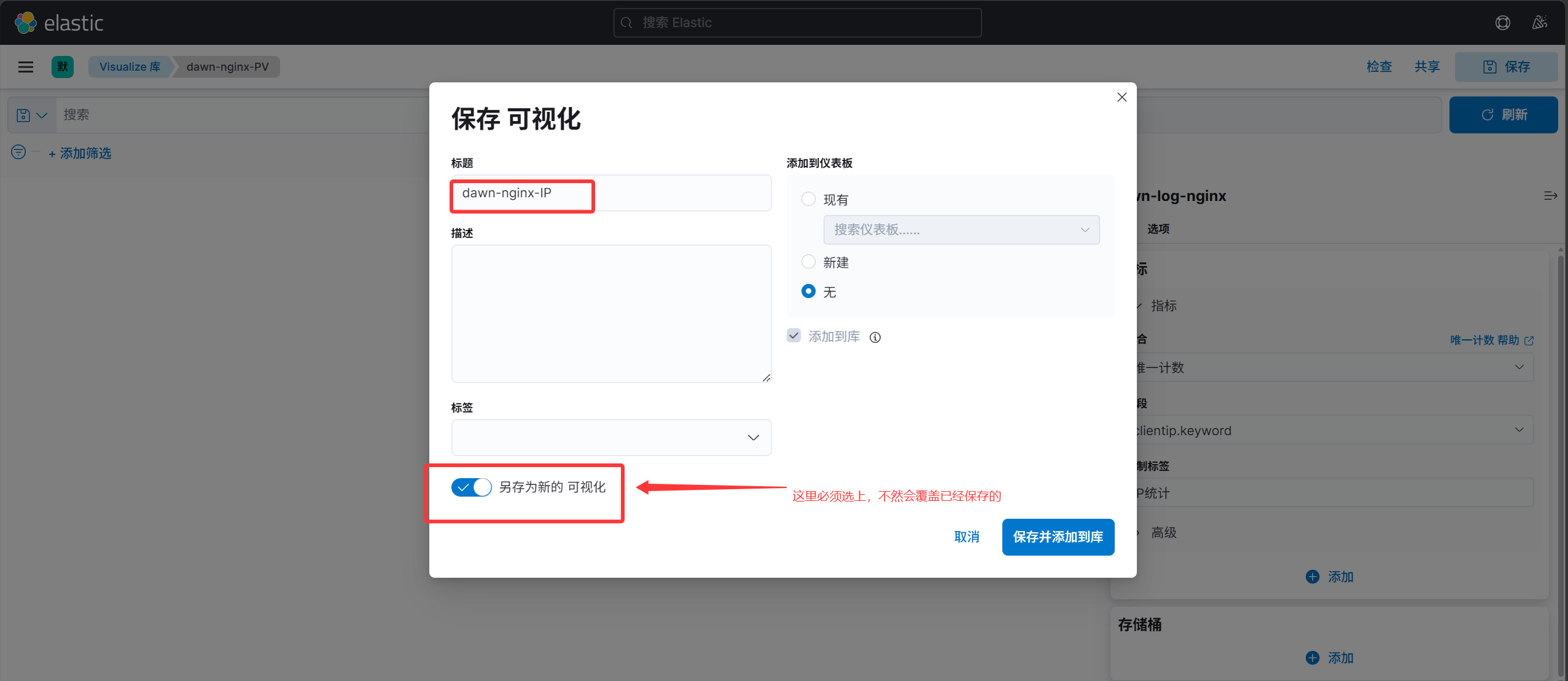Screen dimensions: 1568x681
Task: Click the 刷新 refresh button
Action: click(1503, 115)
